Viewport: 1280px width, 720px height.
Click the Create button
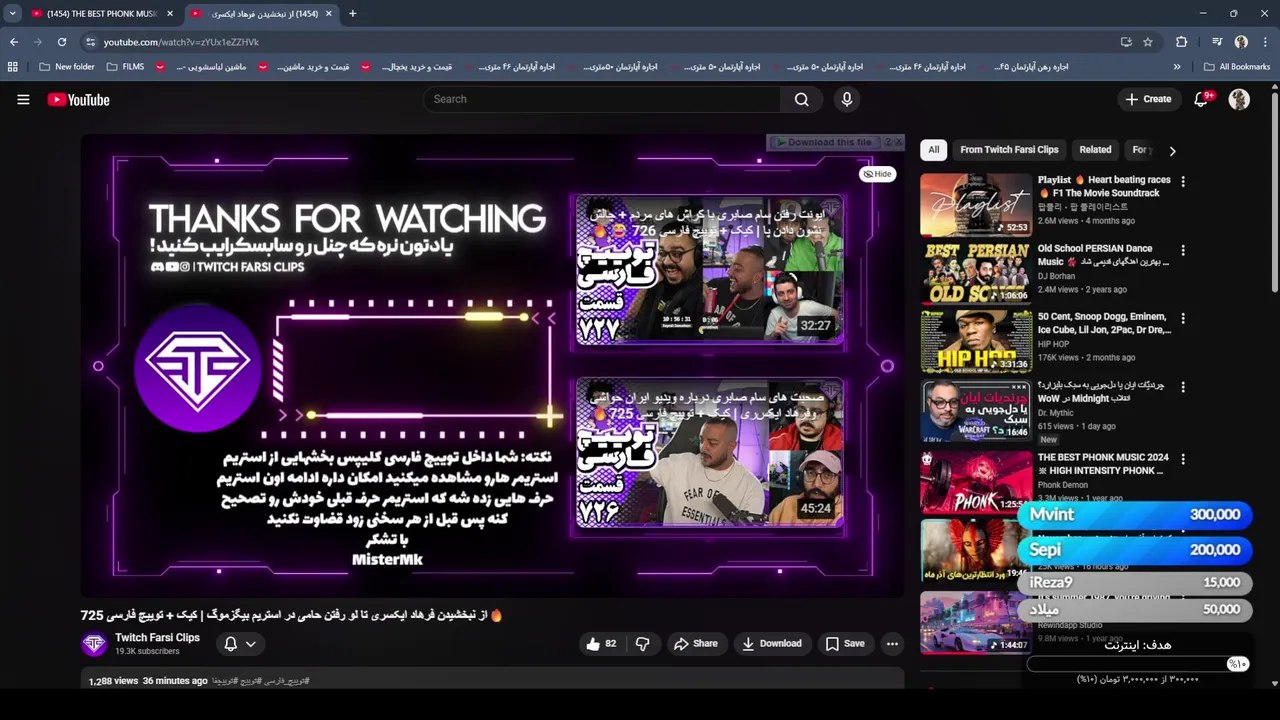[1148, 99]
